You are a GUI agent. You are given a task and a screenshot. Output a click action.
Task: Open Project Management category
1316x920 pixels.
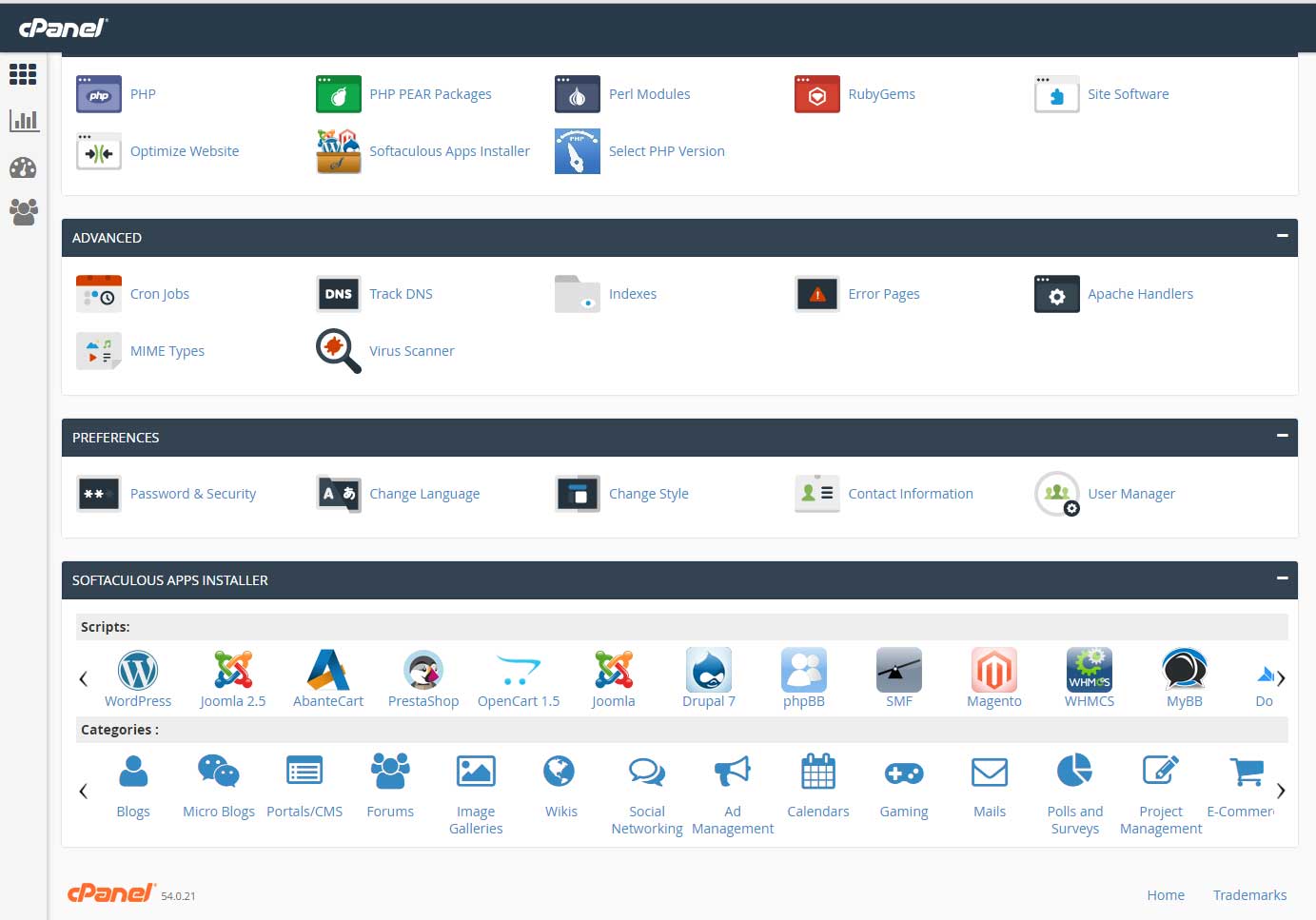coord(1161,793)
